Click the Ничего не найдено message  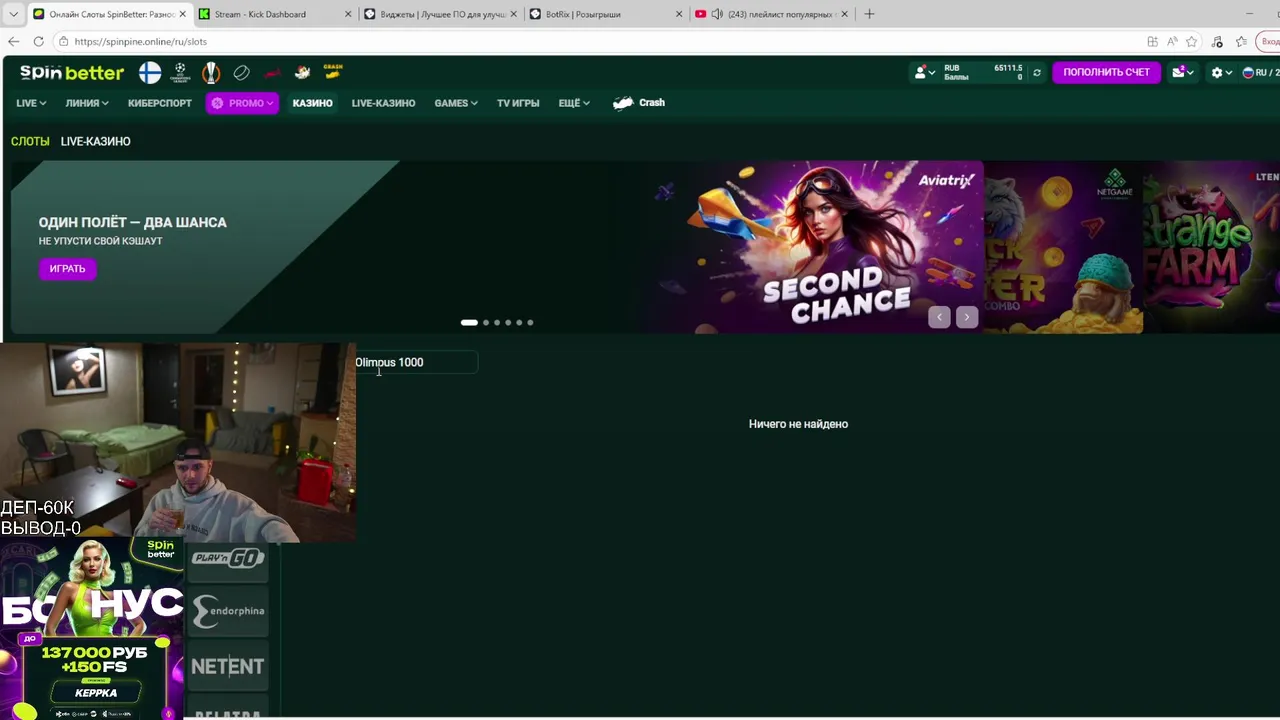point(798,424)
